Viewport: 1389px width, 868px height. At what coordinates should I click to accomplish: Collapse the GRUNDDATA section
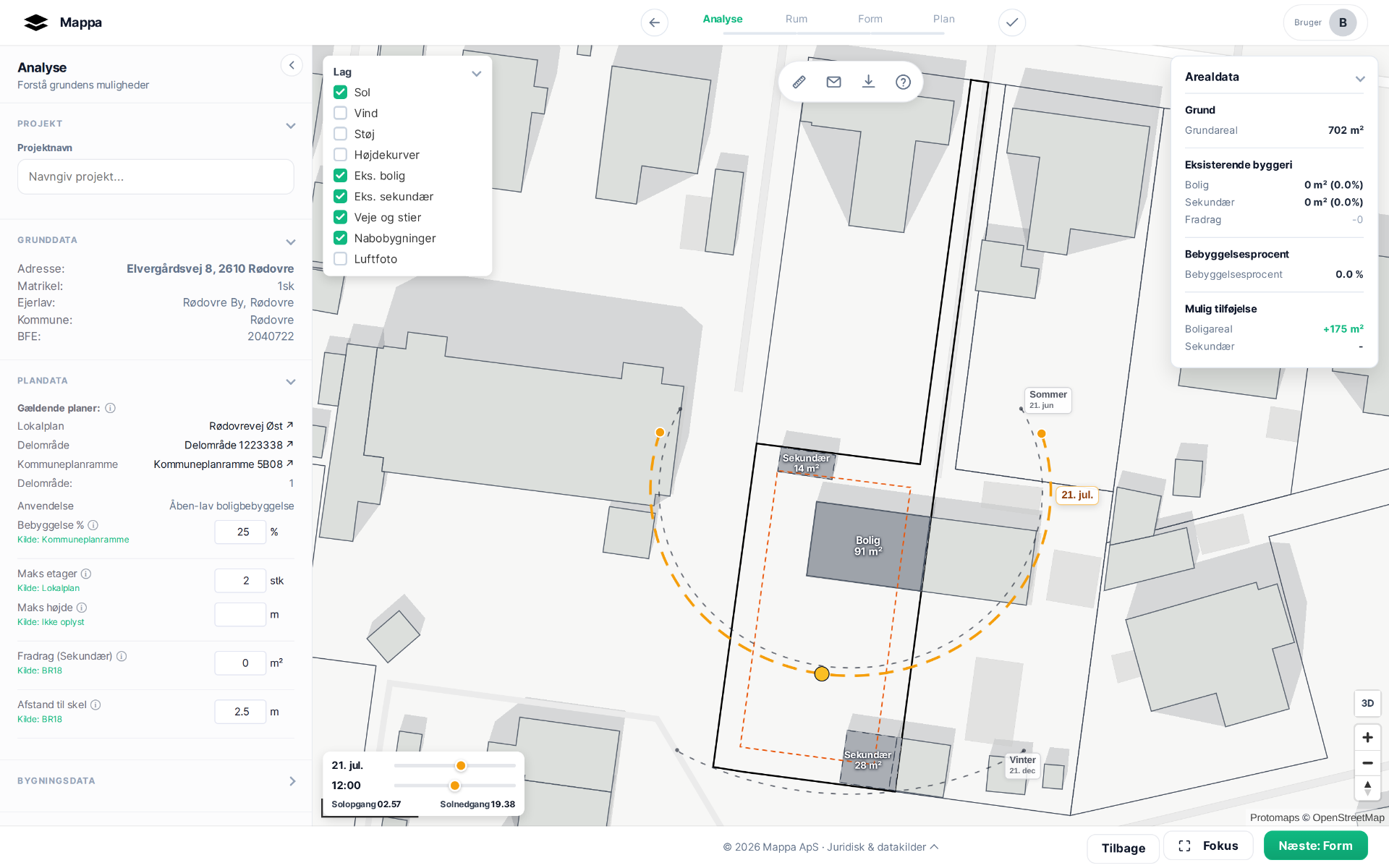tap(291, 242)
